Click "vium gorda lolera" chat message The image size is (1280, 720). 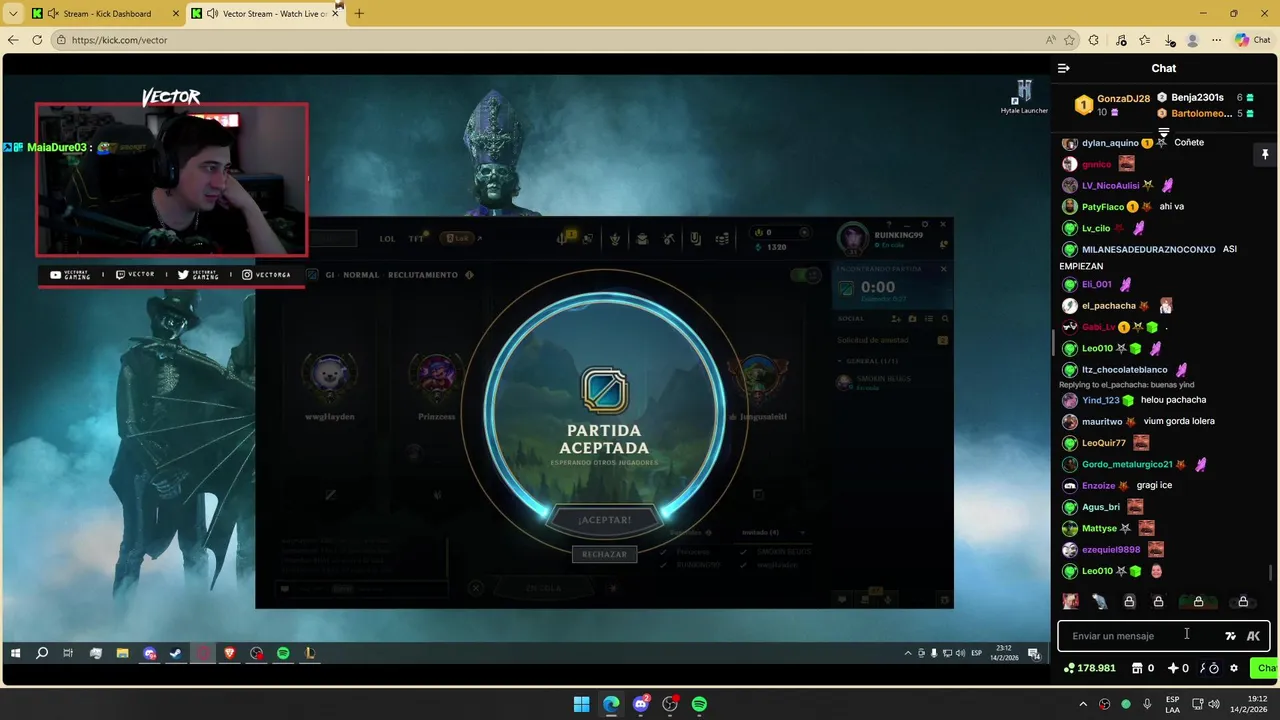1179,421
